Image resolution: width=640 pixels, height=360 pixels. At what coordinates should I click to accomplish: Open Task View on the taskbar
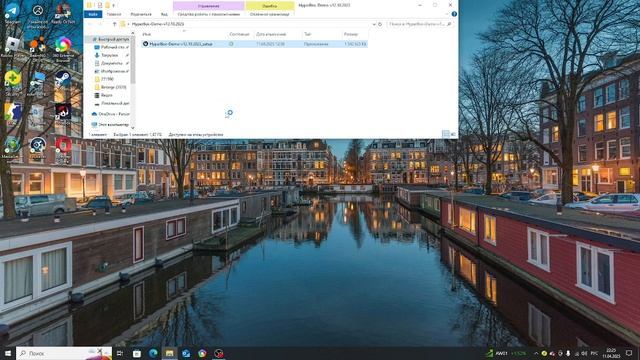120,353
